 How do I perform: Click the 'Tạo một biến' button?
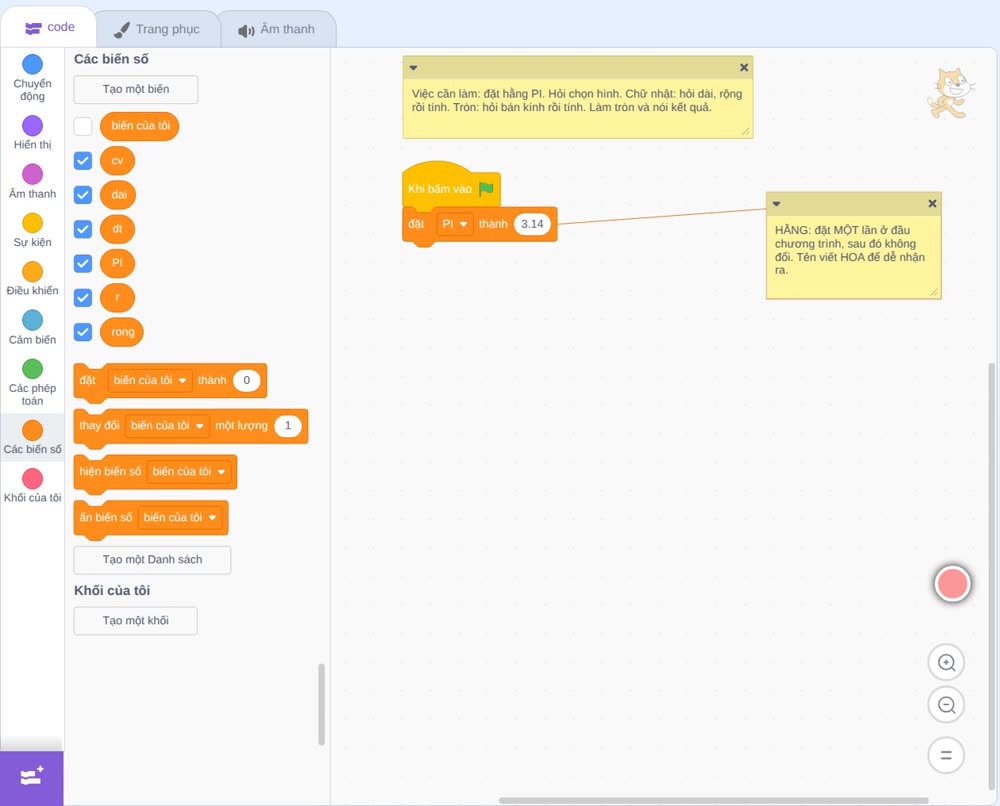pos(136,89)
